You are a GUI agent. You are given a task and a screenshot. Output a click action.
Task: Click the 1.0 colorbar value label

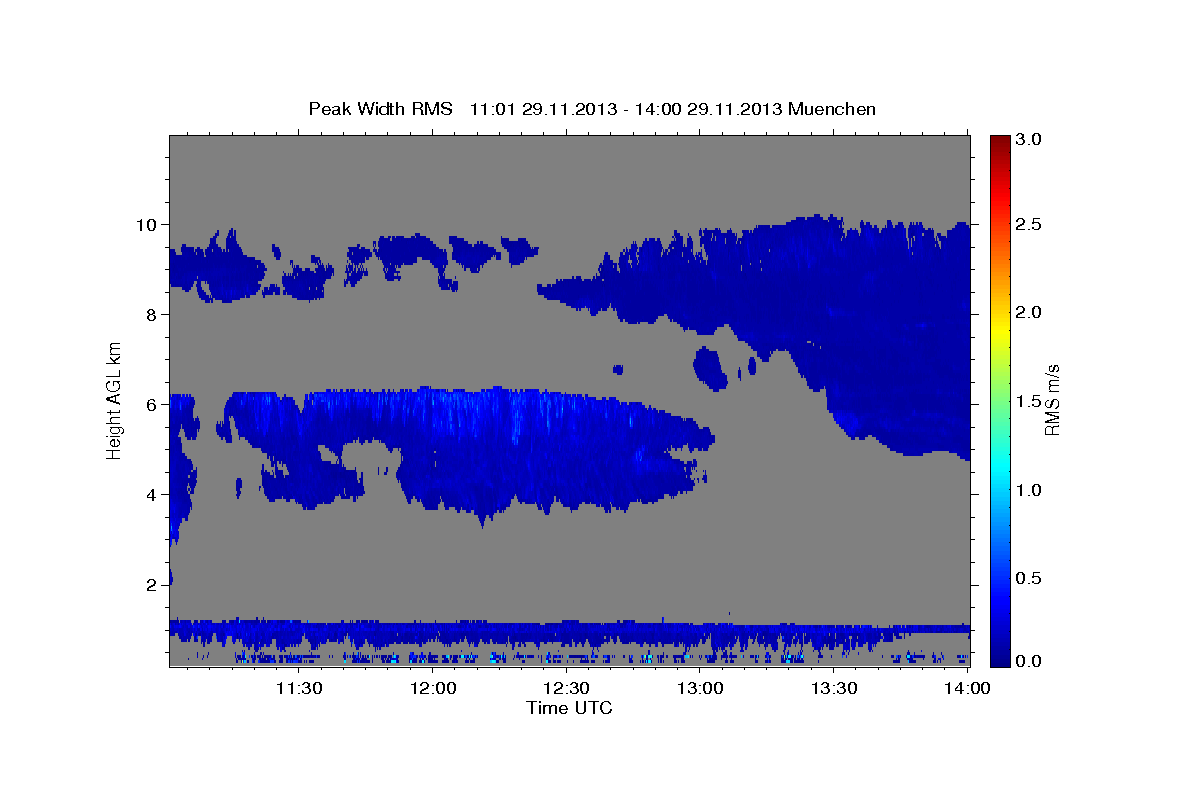pyautogui.click(x=1030, y=490)
